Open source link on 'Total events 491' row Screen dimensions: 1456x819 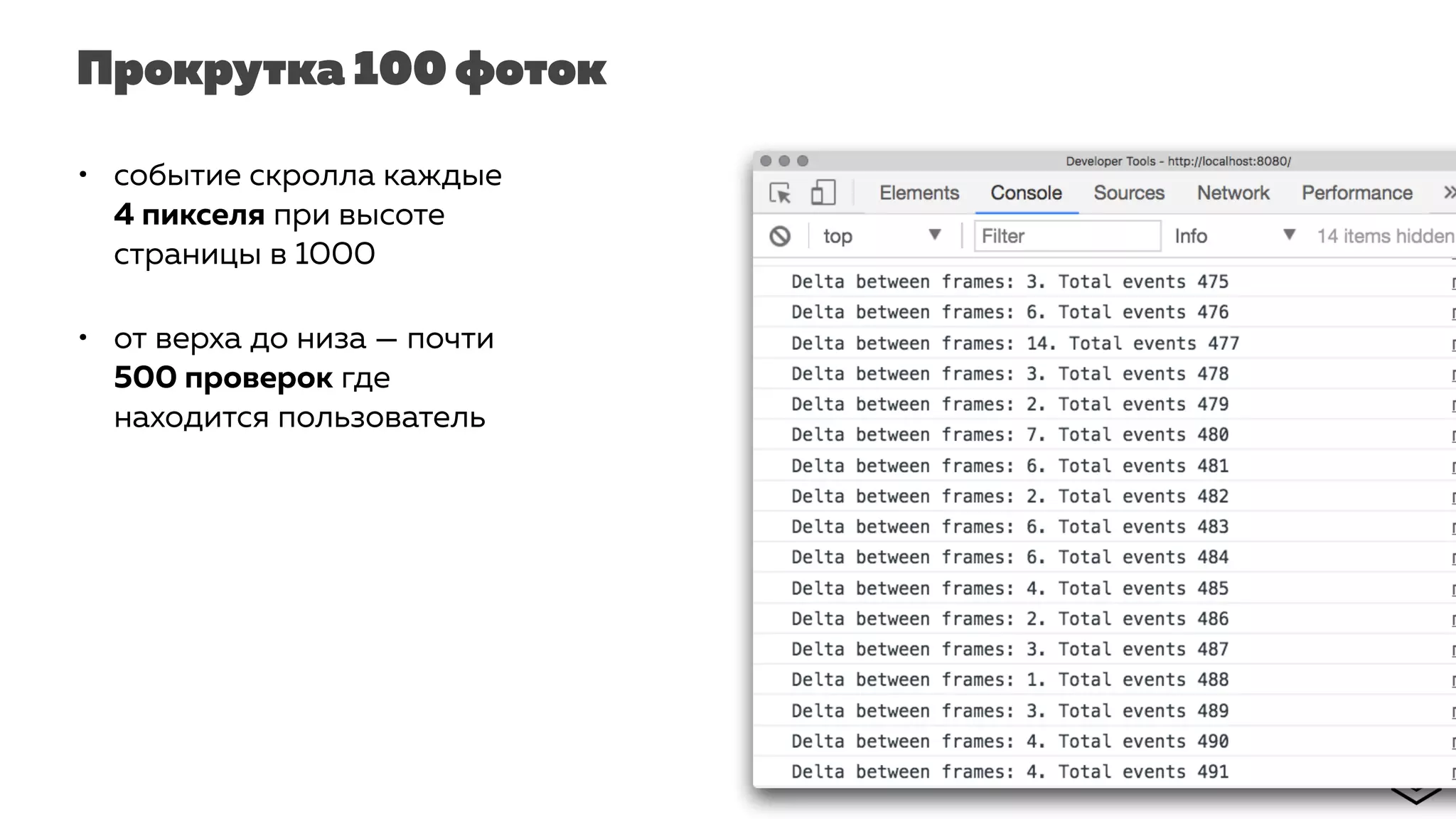1453,772
